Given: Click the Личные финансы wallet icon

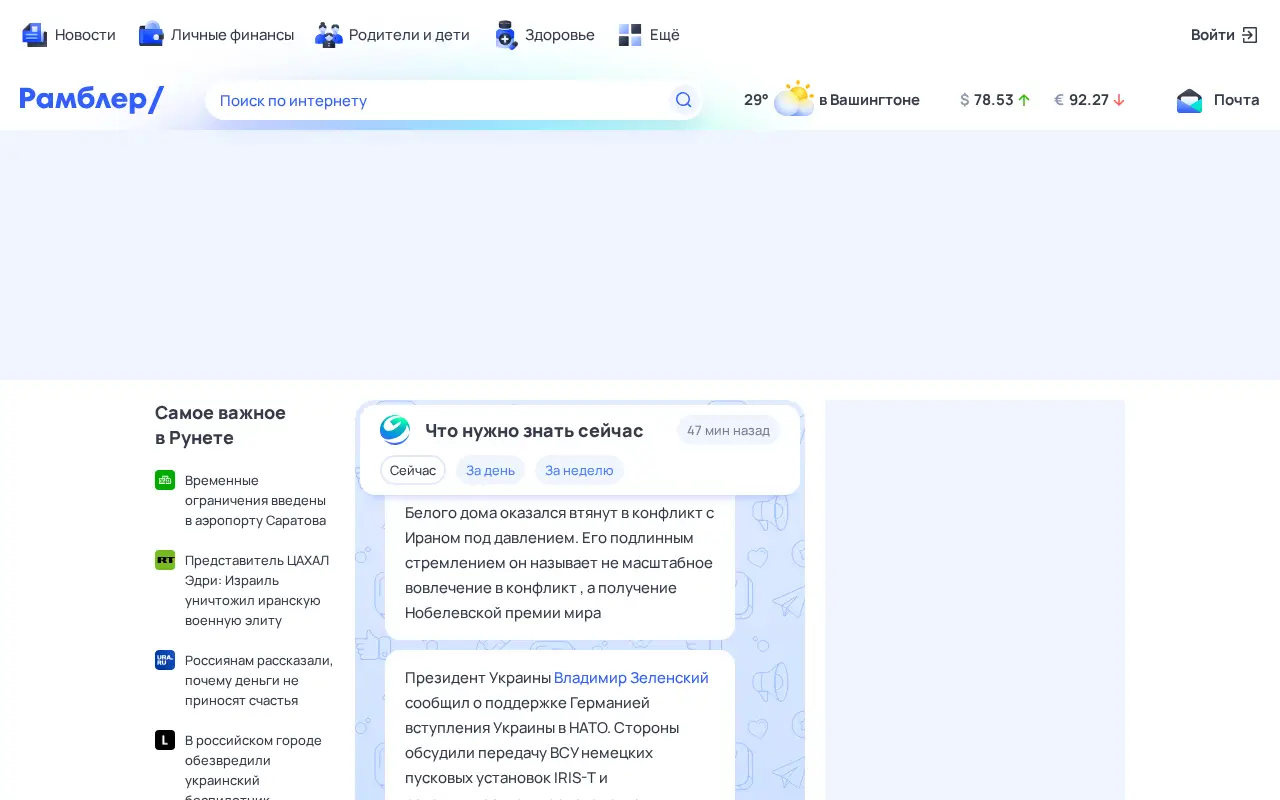Looking at the screenshot, I should tap(151, 34).
